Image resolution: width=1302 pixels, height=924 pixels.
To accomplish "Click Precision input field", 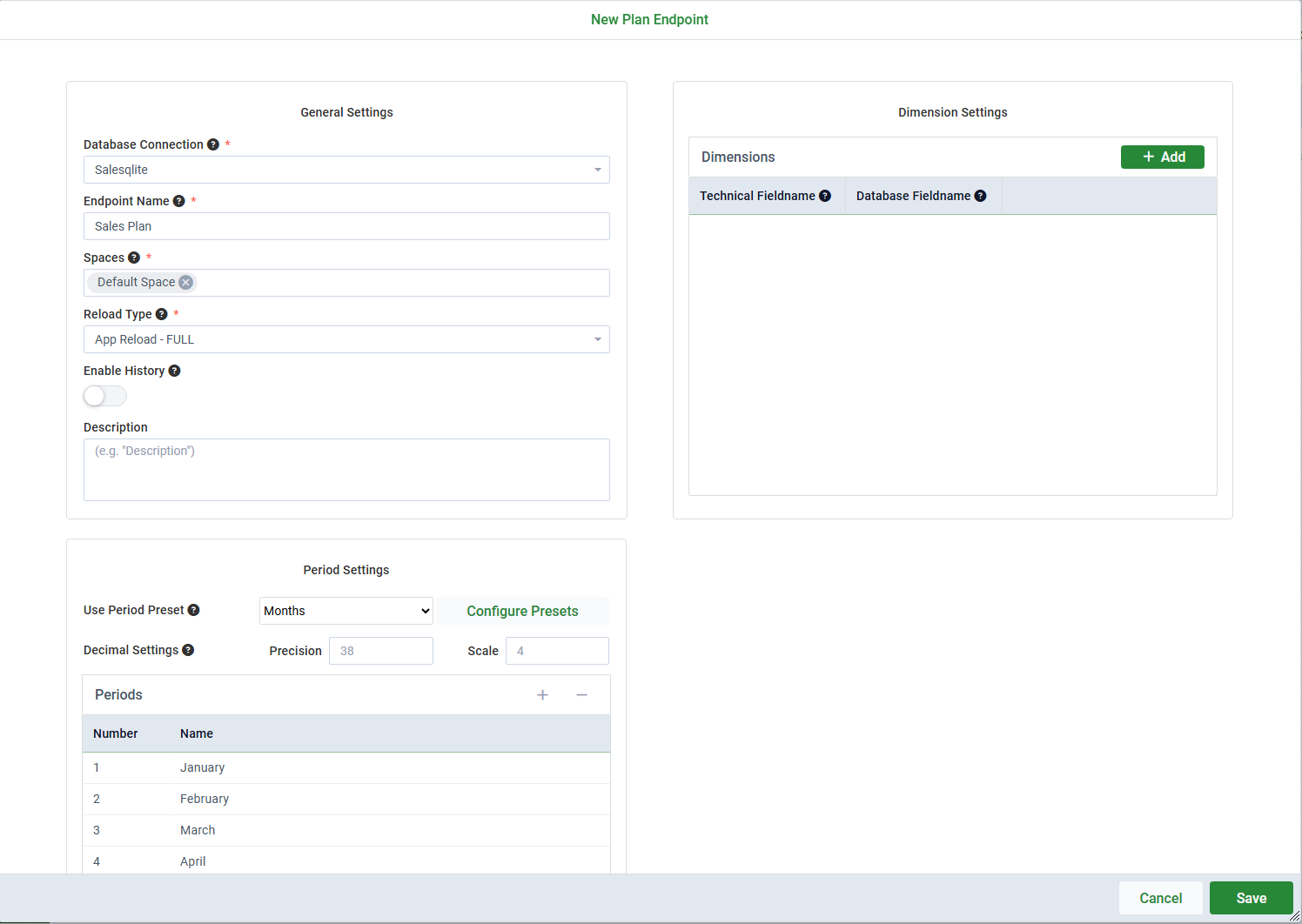I will pyautogui.click(x=381, y=651).
